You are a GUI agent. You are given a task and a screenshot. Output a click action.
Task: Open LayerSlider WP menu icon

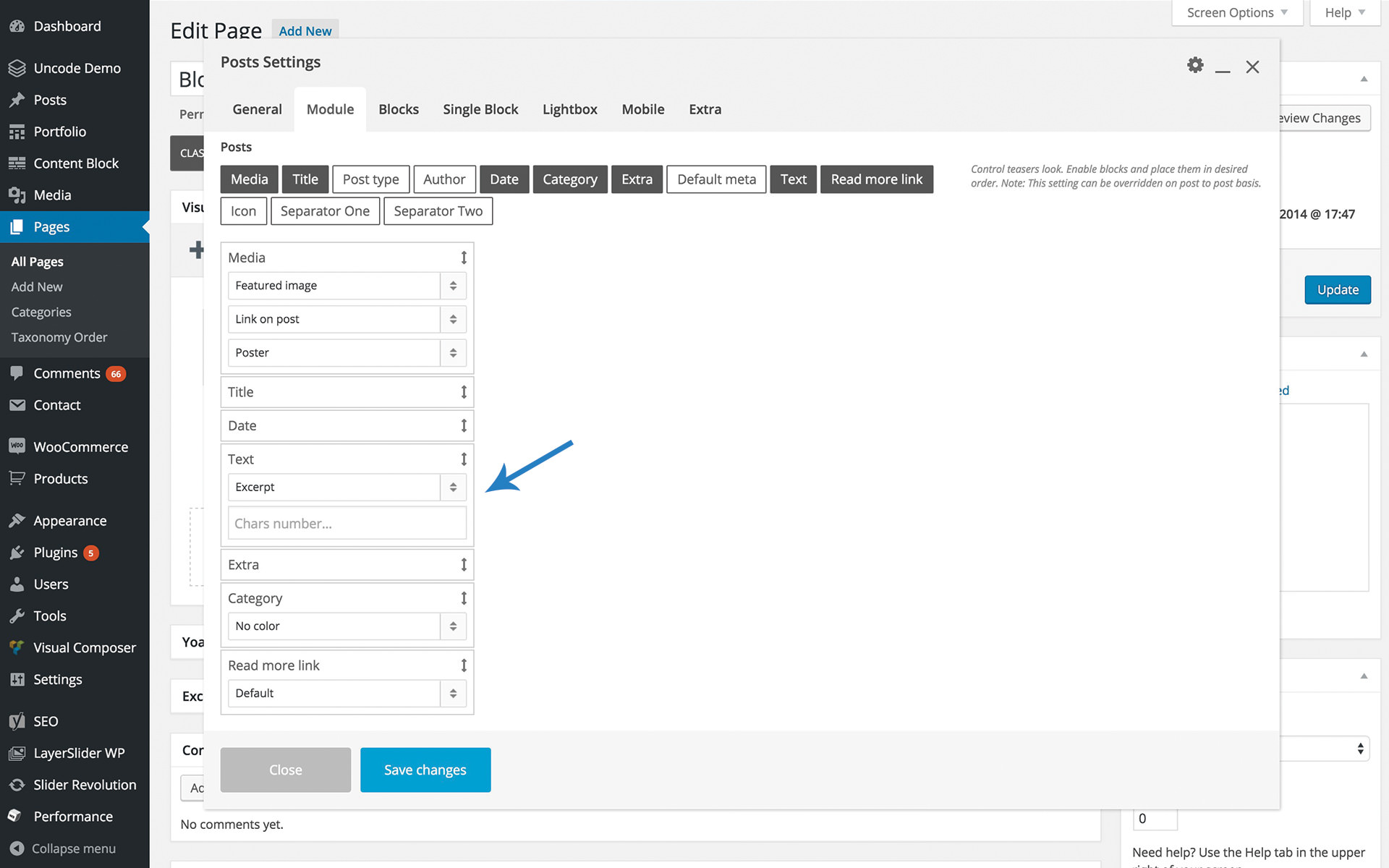(x=17, y=753)
